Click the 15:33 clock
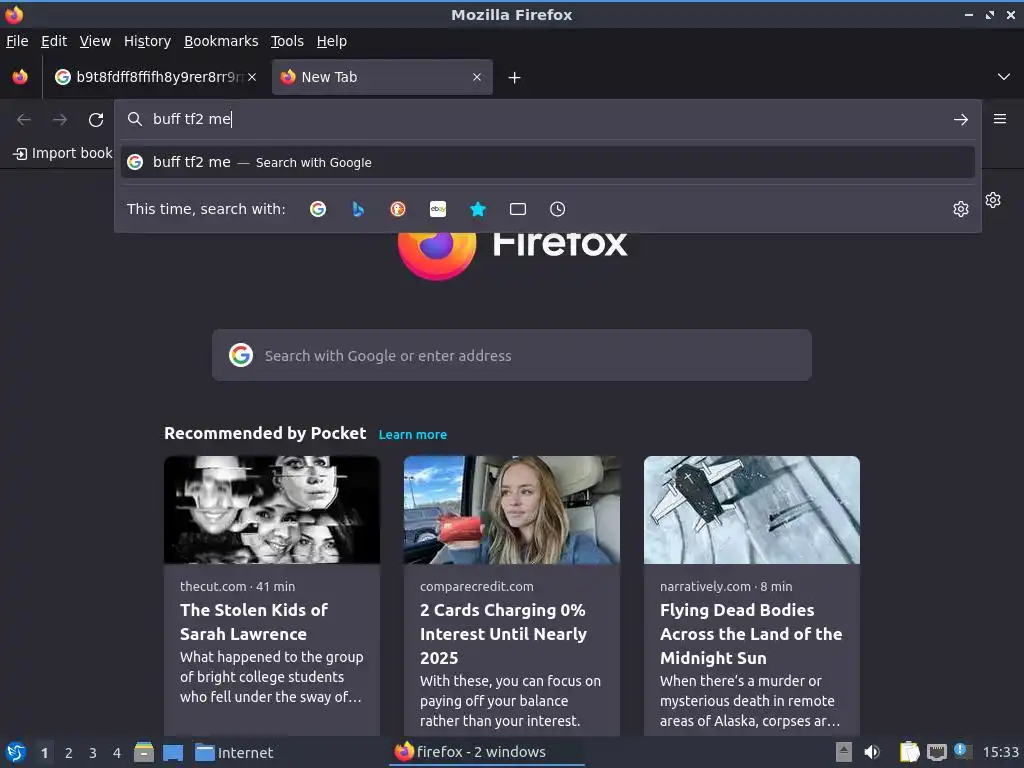The width and height of the screenshot is (1024, 768). [1000, 752]
